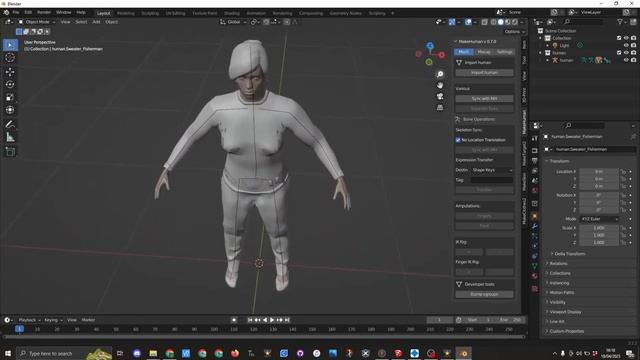Select the Scale tool
The width and height of the screenshot is (640, 360).
tap(10, 97)
